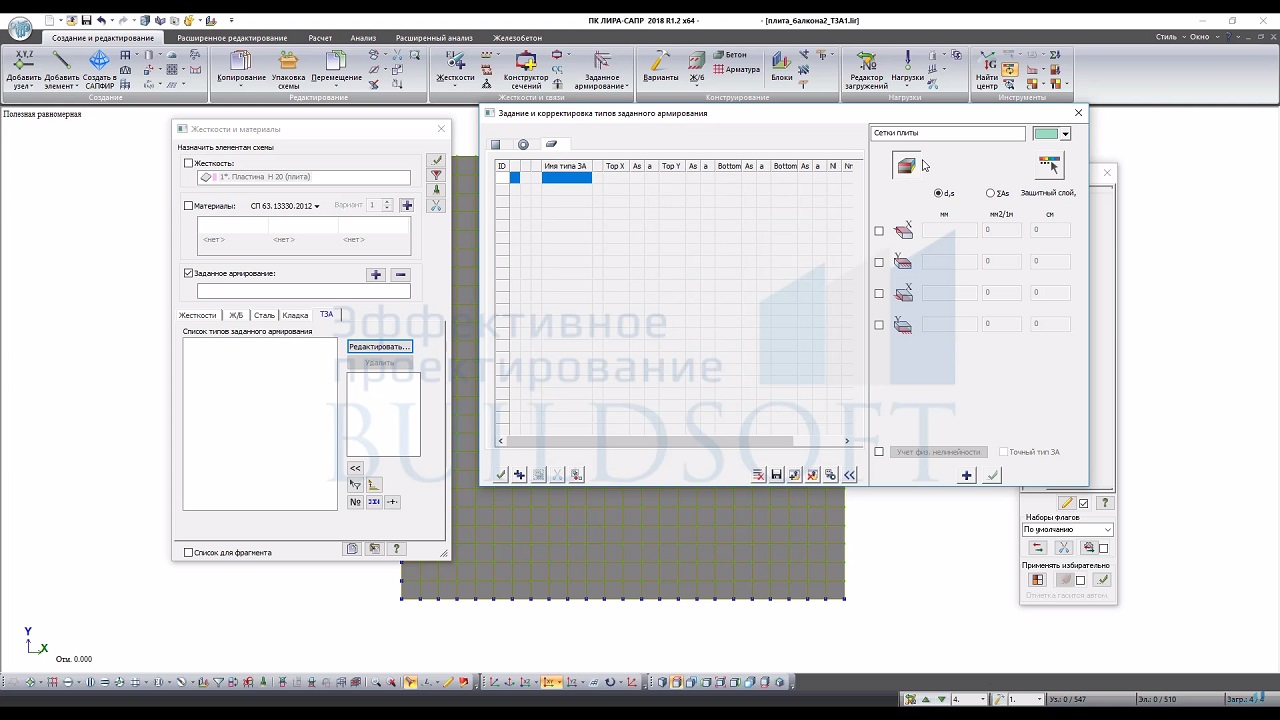Select the ΣAs radio button

(x=991, y=193)
